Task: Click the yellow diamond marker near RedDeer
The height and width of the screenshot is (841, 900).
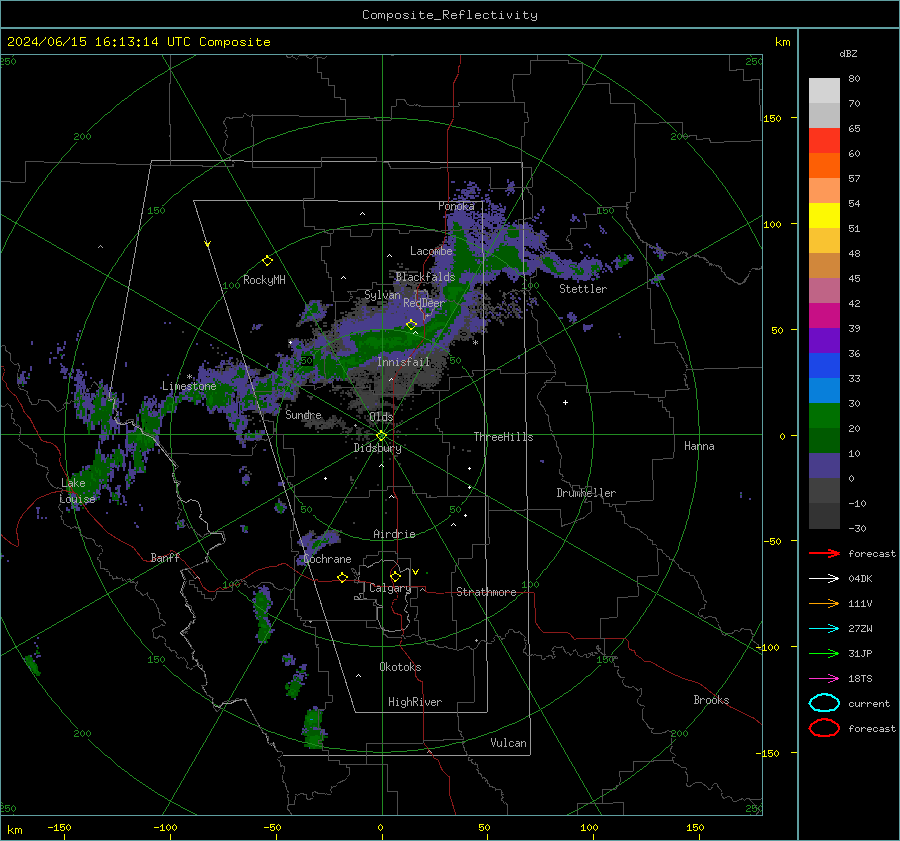Action: coord(412,325)
